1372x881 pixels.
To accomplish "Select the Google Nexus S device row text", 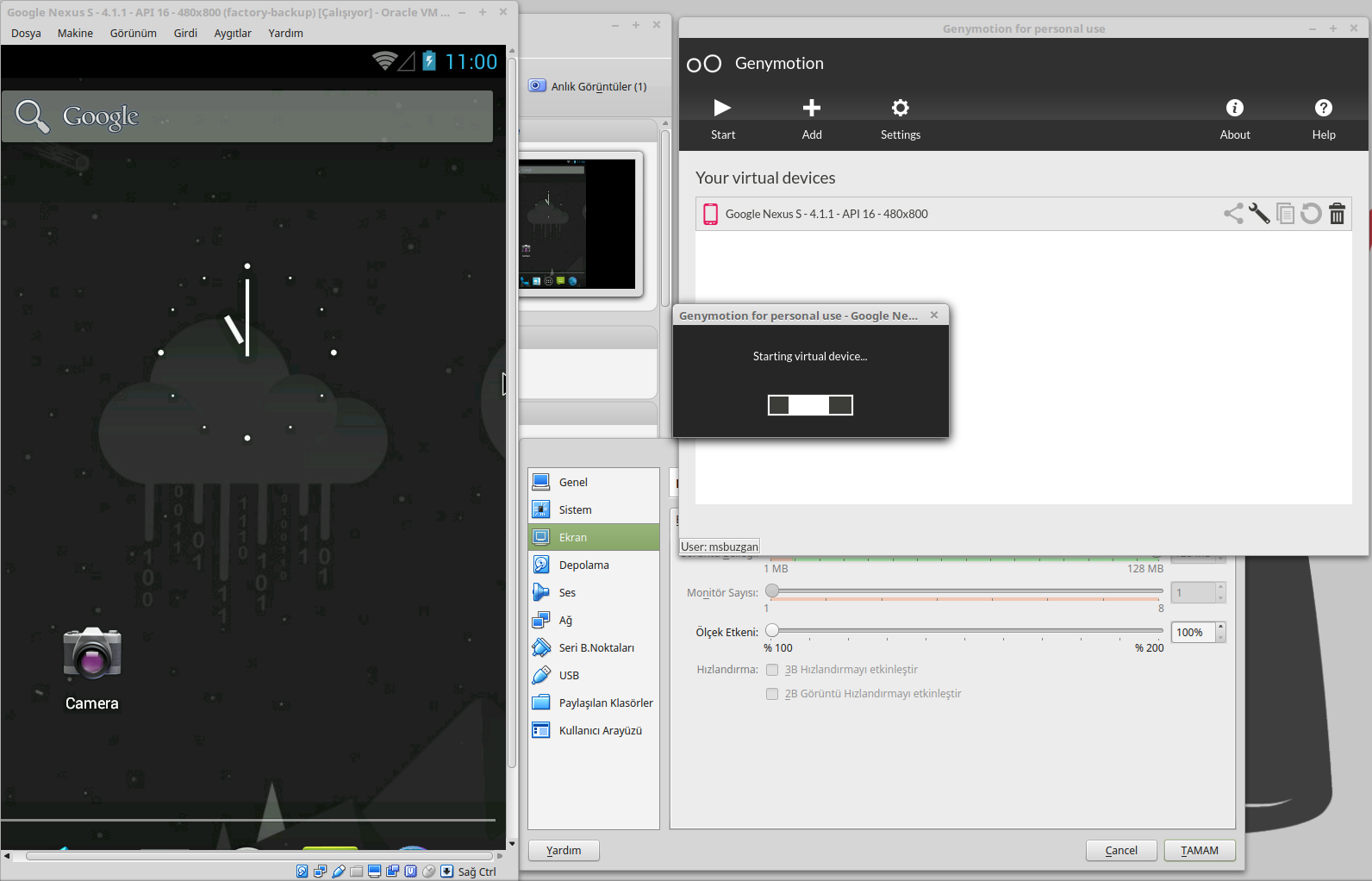I will (826, 215).
